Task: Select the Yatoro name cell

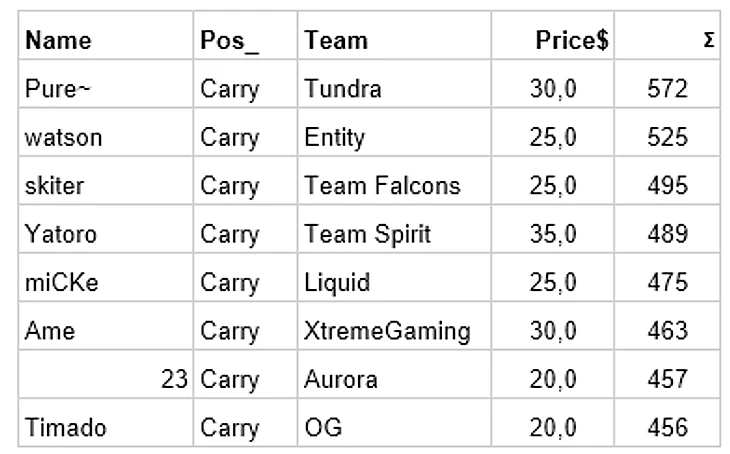Action: 106,230
